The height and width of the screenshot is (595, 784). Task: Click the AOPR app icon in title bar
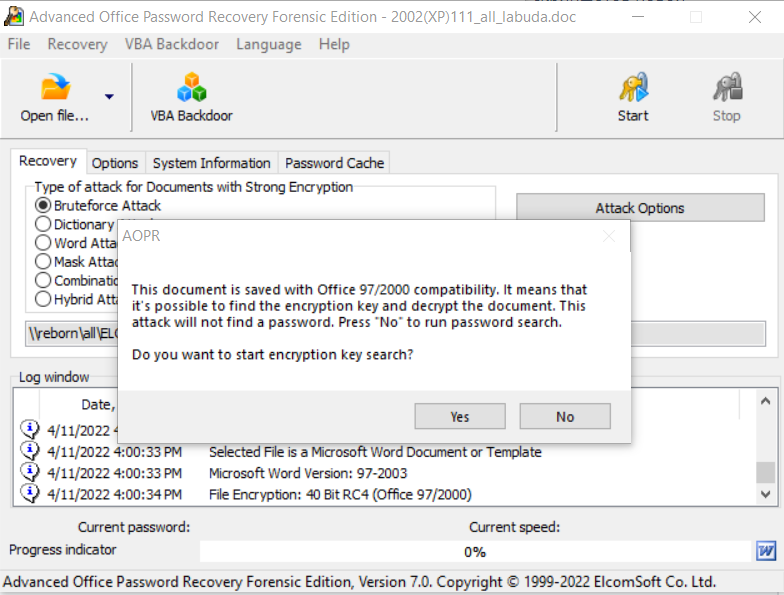click(x=14, y=16)
